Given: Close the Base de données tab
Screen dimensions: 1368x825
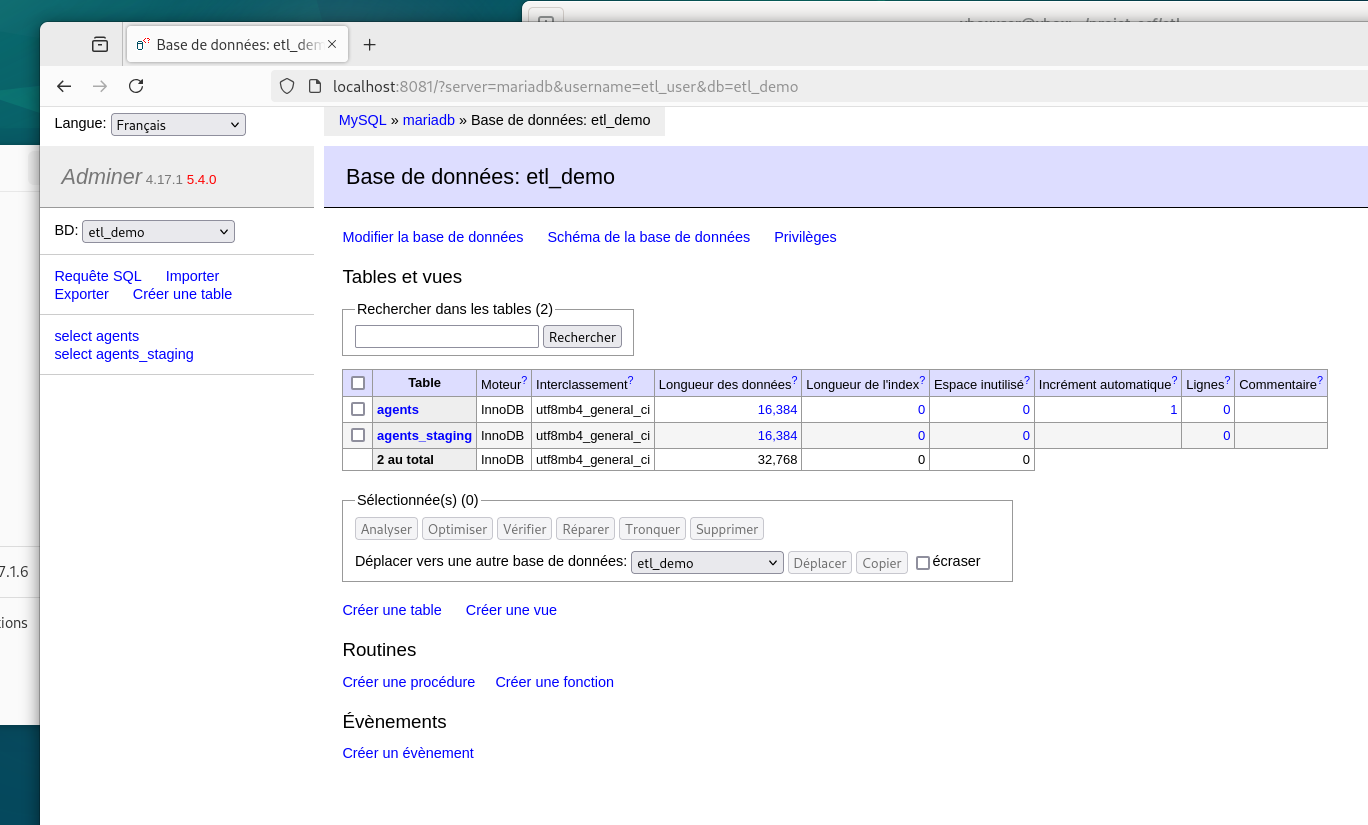Looking at the screenshot, I should point(333,45).
